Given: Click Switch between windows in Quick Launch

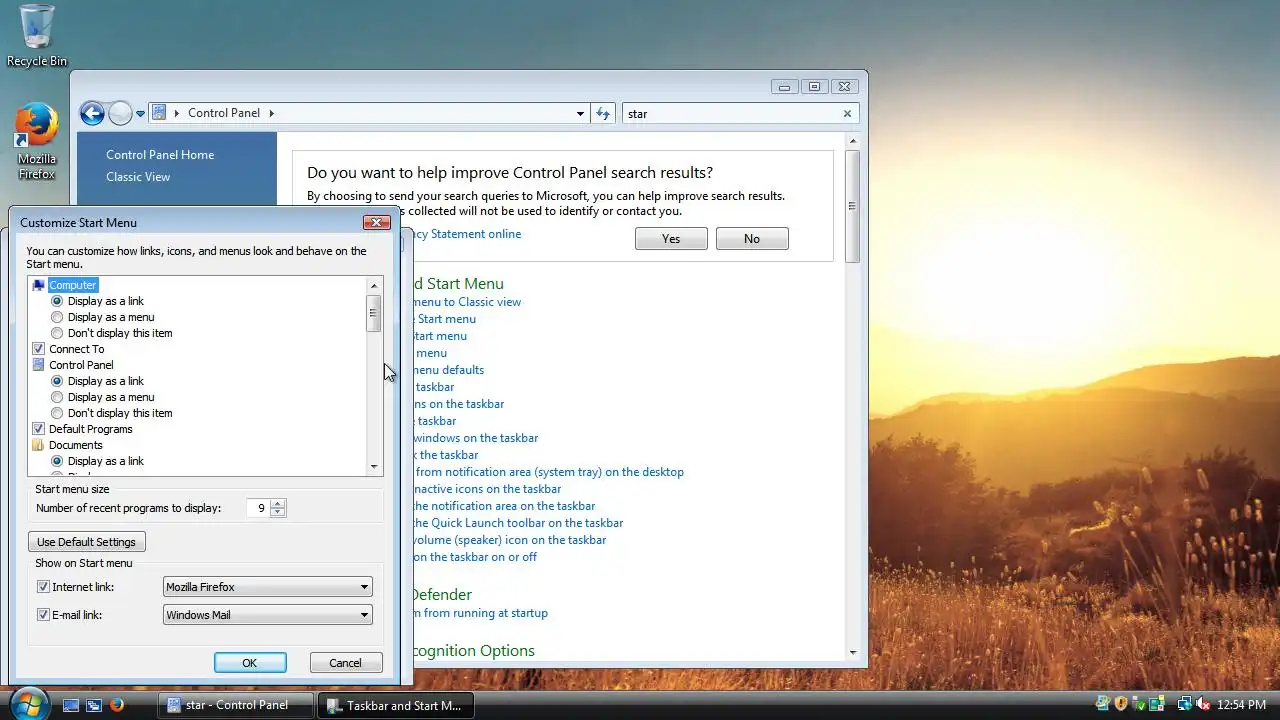Looking at the screenshot, I should point(94,705).
